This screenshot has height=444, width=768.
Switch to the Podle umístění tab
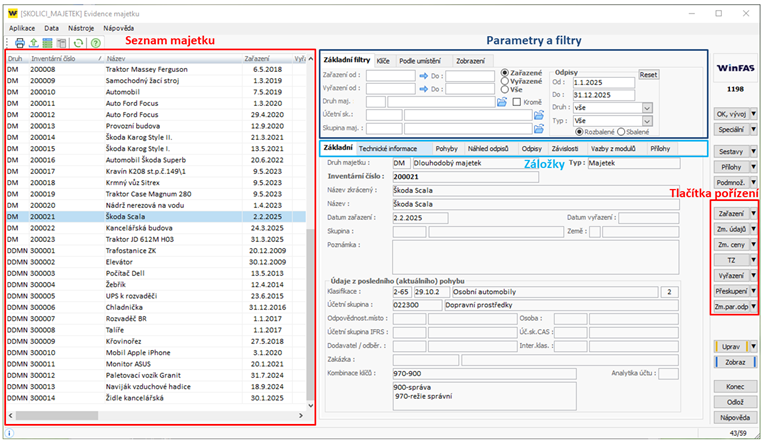[419, 61]
